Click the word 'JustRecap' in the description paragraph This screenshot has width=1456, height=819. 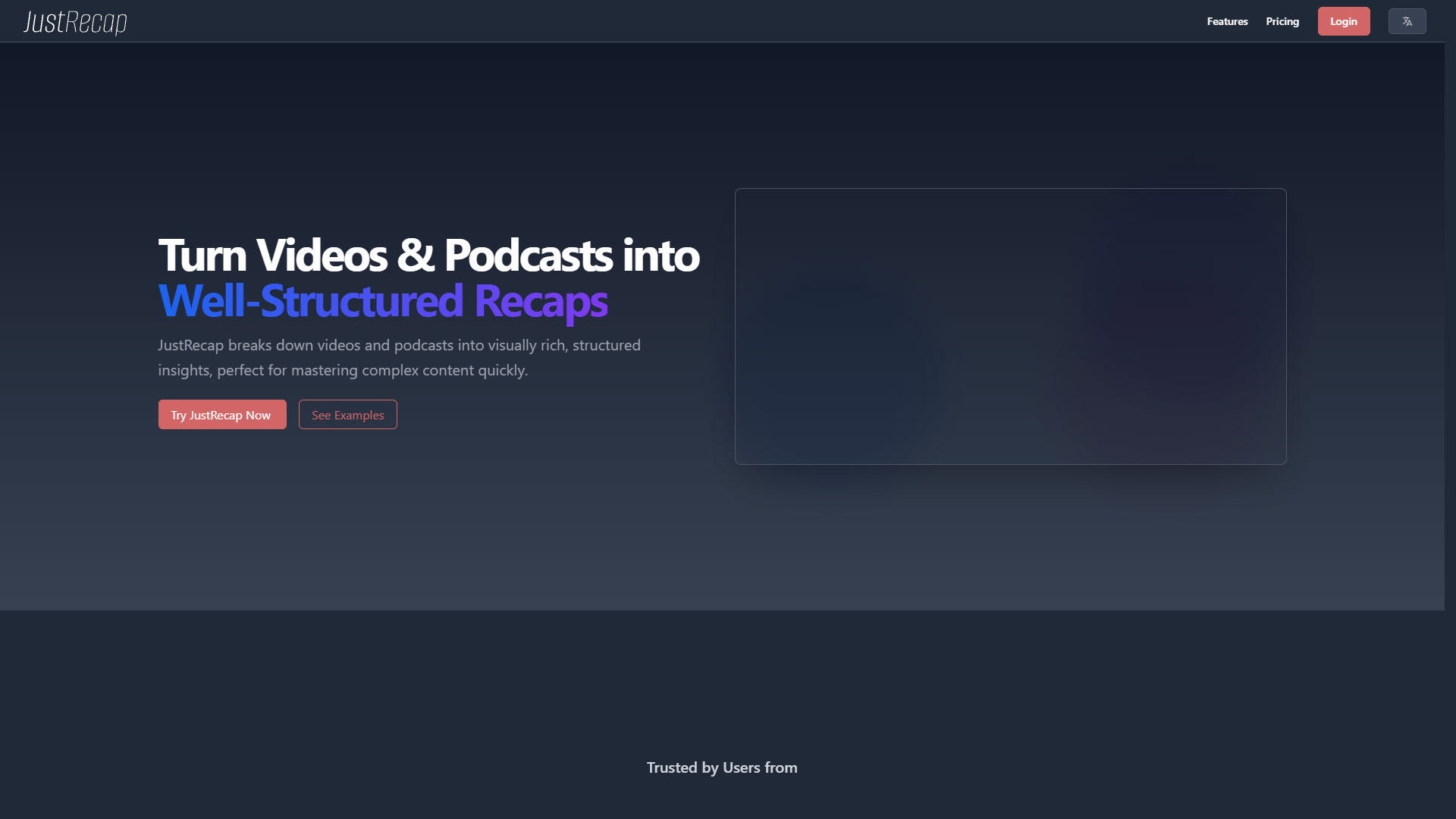tap(191, 345)
